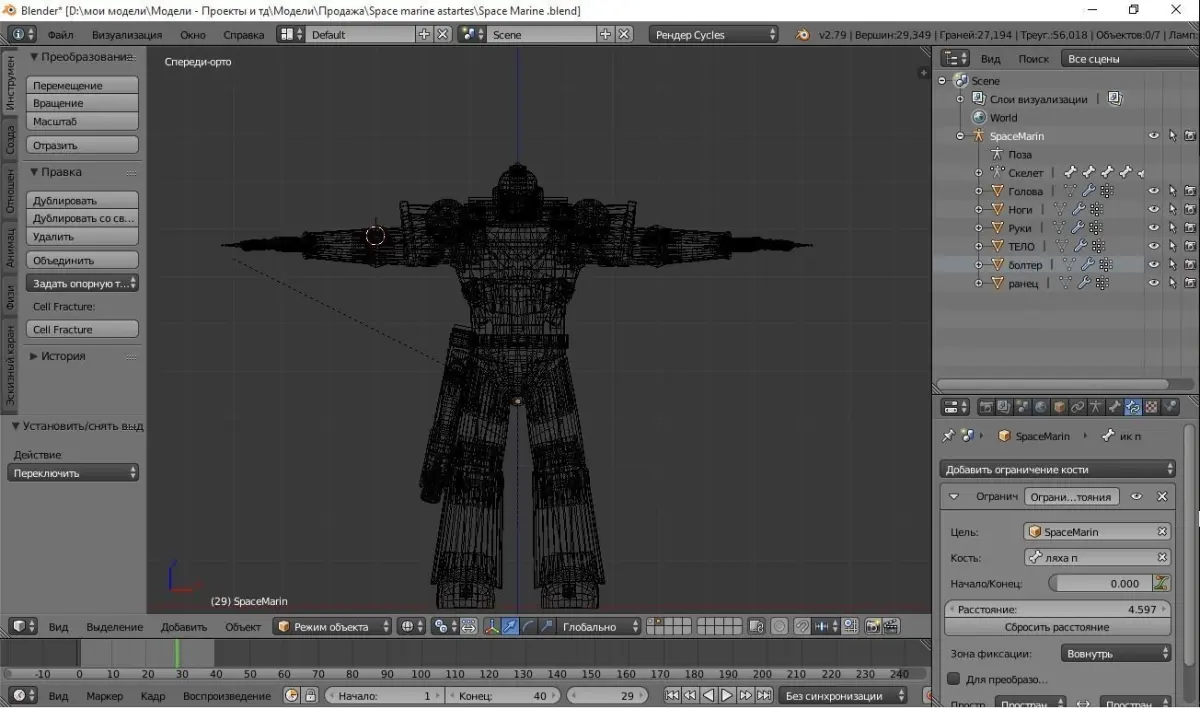Screen dimensions: 1200x709
Task: Select the scale manipulator icon
Action: [x=546, y=626]
